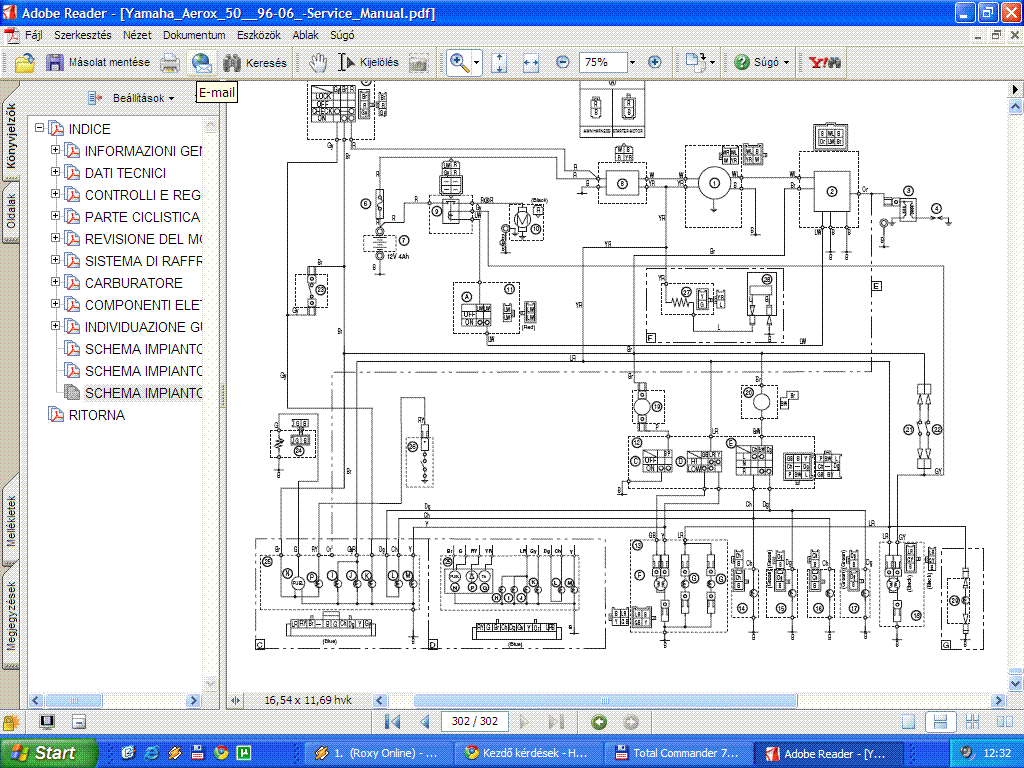
Task: Open the RITORNA bookmark
Action: 96,415
